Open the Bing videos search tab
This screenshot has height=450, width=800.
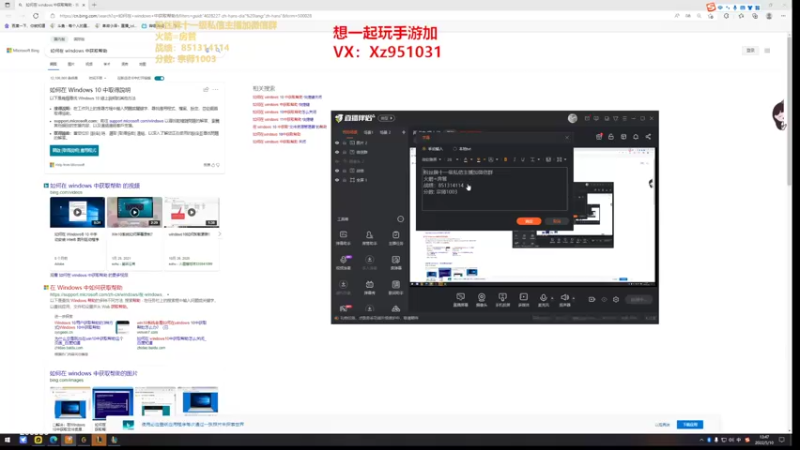click(x=89, y=64)
